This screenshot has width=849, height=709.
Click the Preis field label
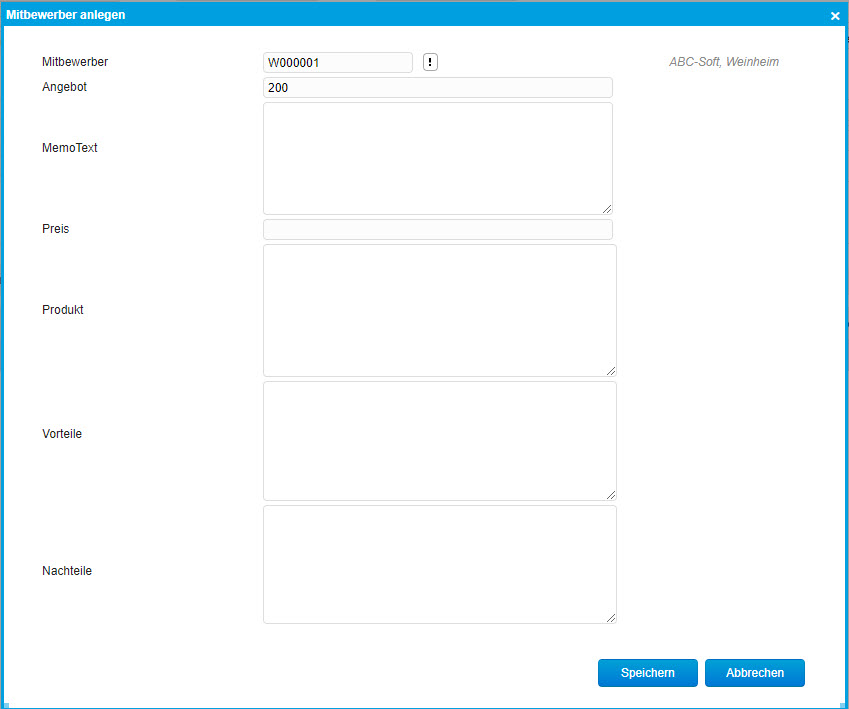point(56,229)
